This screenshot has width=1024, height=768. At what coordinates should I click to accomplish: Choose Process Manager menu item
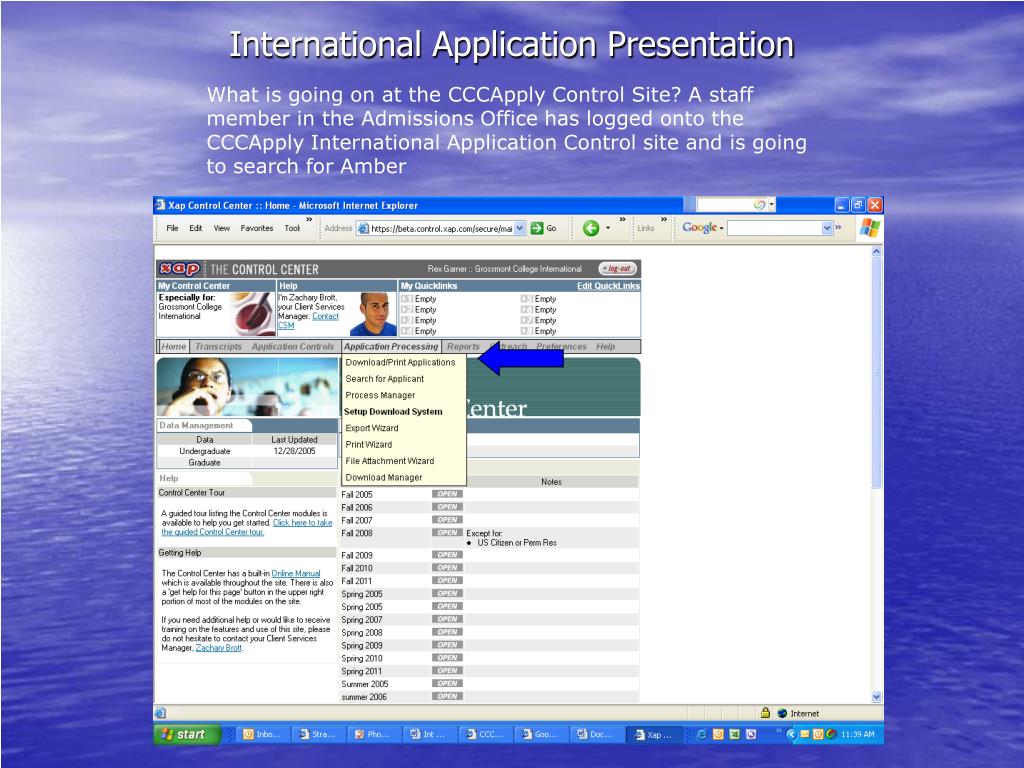tap(380, 394)
